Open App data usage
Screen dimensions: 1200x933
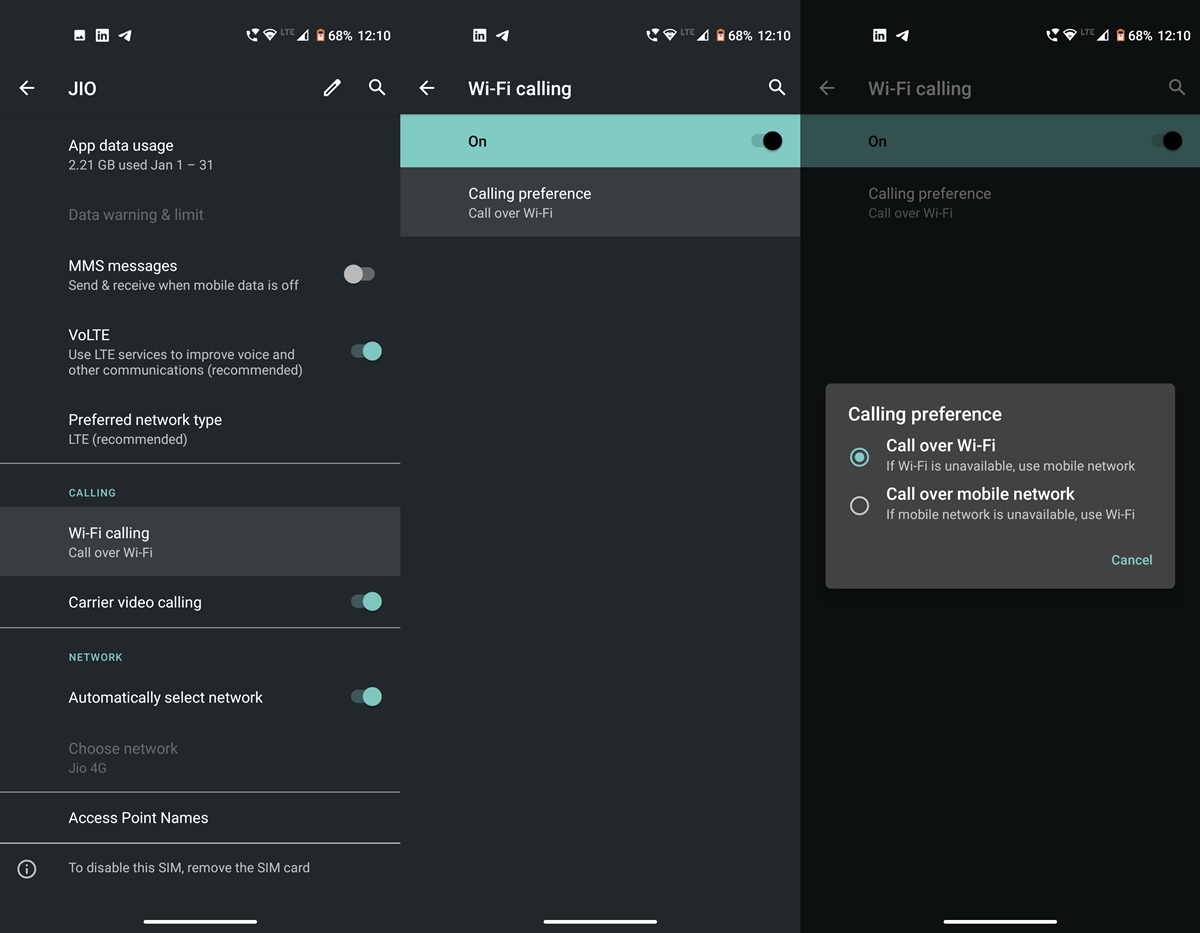coord(200,154)
